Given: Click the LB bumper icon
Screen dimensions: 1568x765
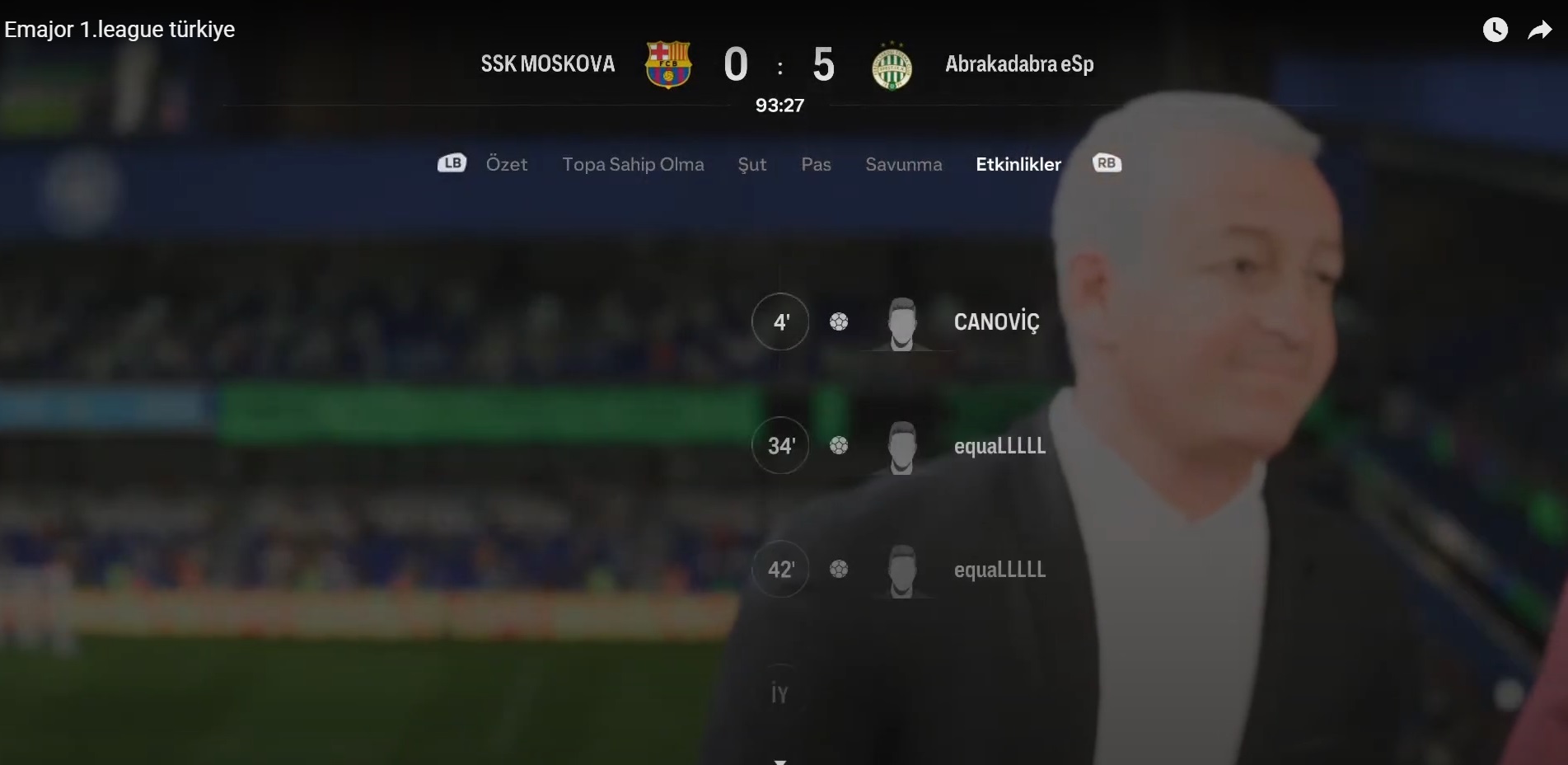Looking at the screenshot, I should click(x=452, y=163).
